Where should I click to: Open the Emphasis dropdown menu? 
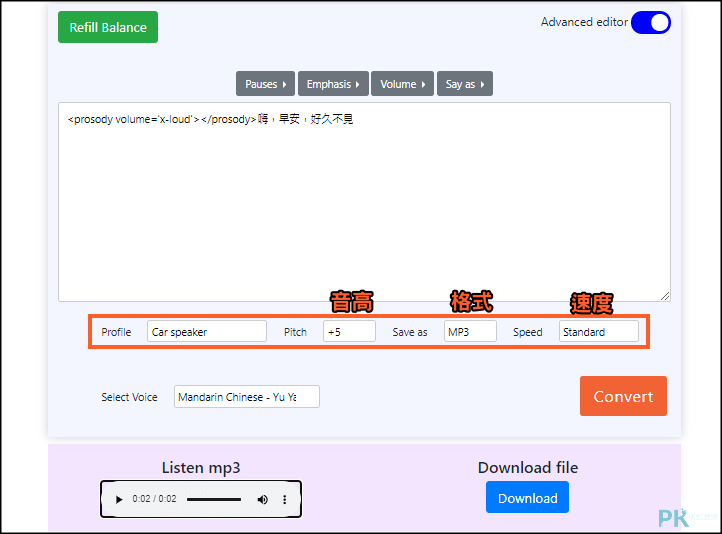(x=333, y=84)
